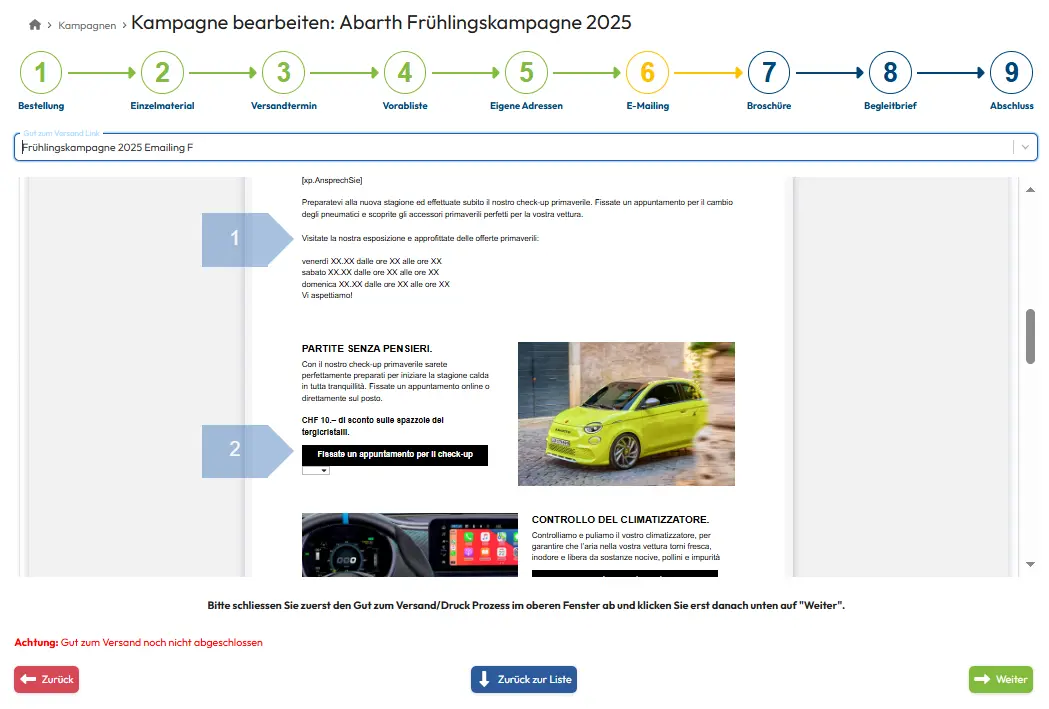Click the 'domenica XX.XX' opening hours line
Viewport: 1049px width, 709px height.
(x=375, y=284)
